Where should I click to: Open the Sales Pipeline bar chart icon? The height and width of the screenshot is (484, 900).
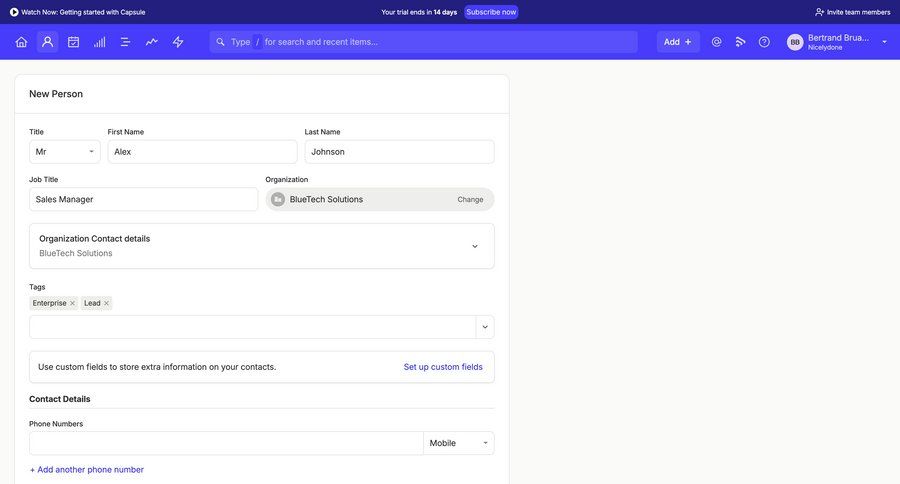coord(100,42)
